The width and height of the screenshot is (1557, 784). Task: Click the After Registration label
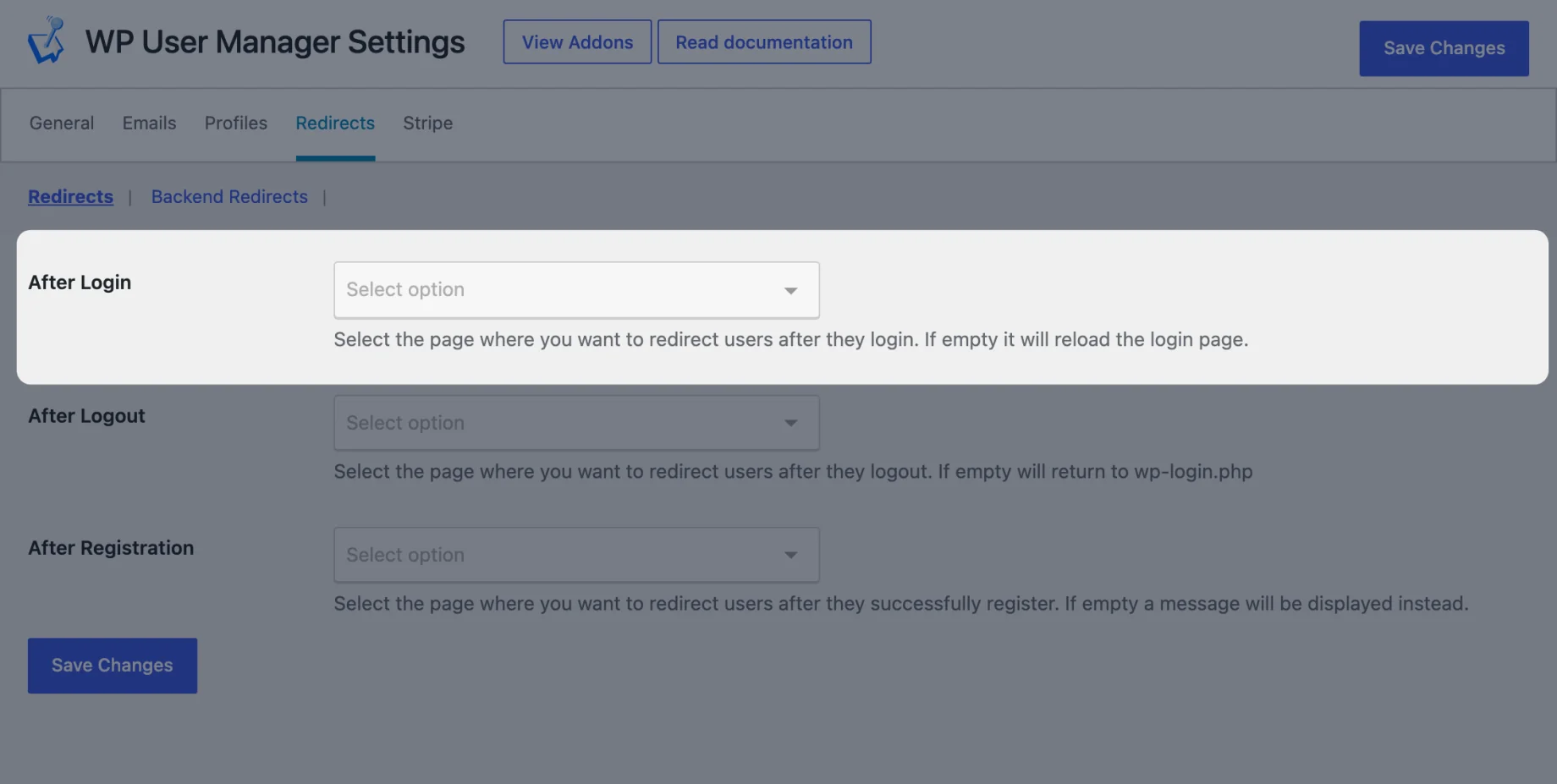pos(111,547)
